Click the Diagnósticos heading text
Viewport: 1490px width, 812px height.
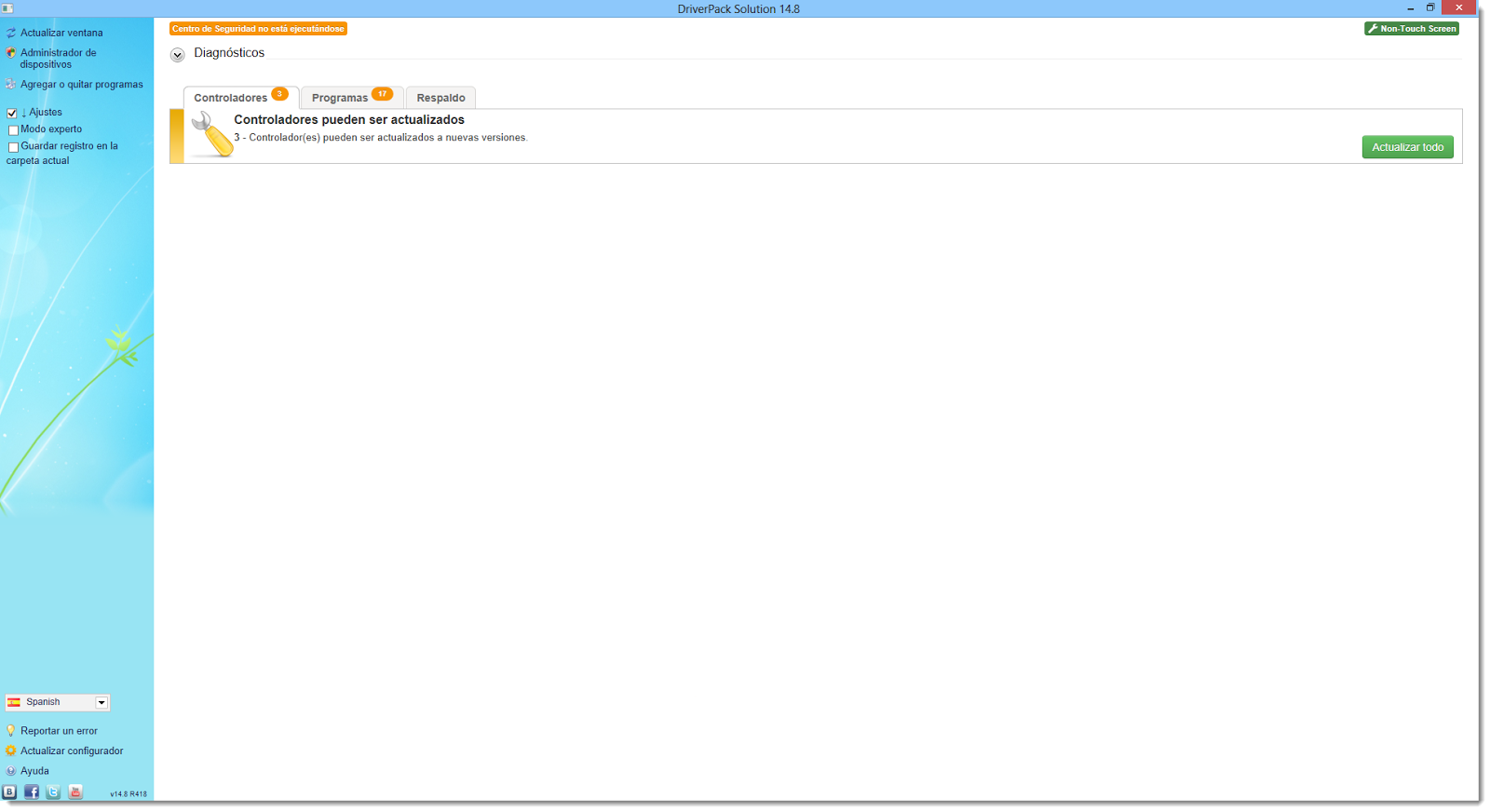point(229,53)
